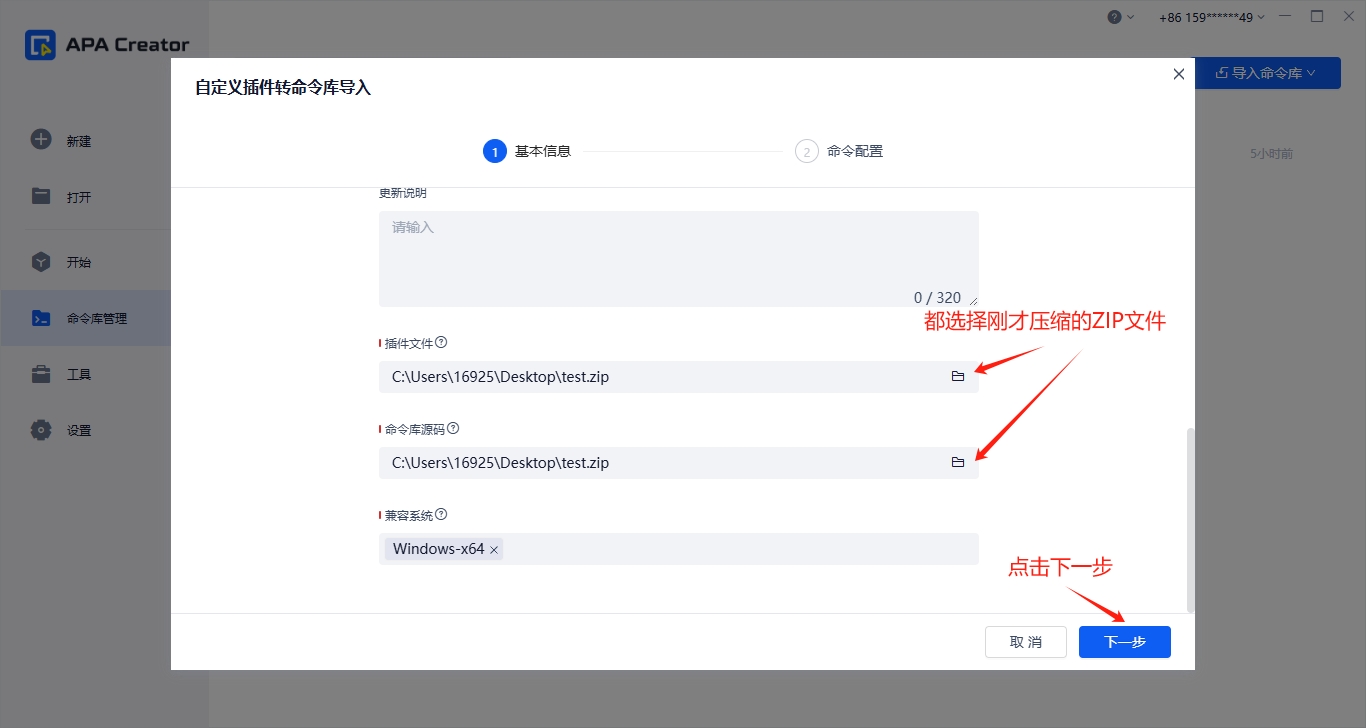Close the 自定义插件转命令库导入 dialog
This screenshot has height=728, width=1366.
[1179, 74]
